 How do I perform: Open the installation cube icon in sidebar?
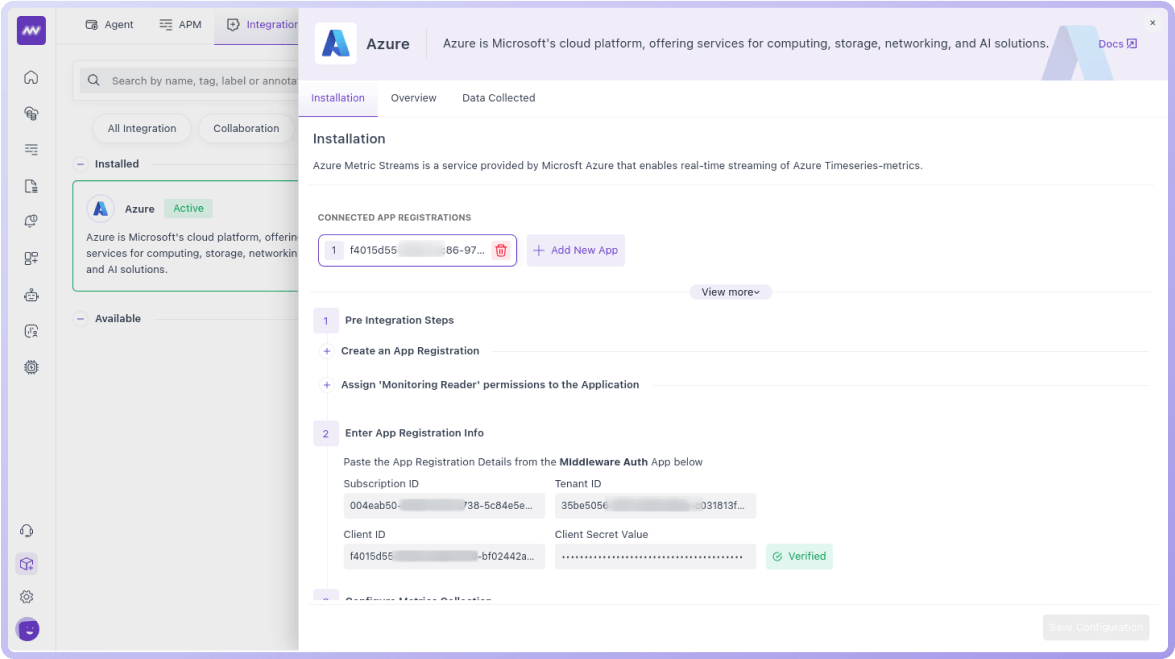click(x=27, y=564)
